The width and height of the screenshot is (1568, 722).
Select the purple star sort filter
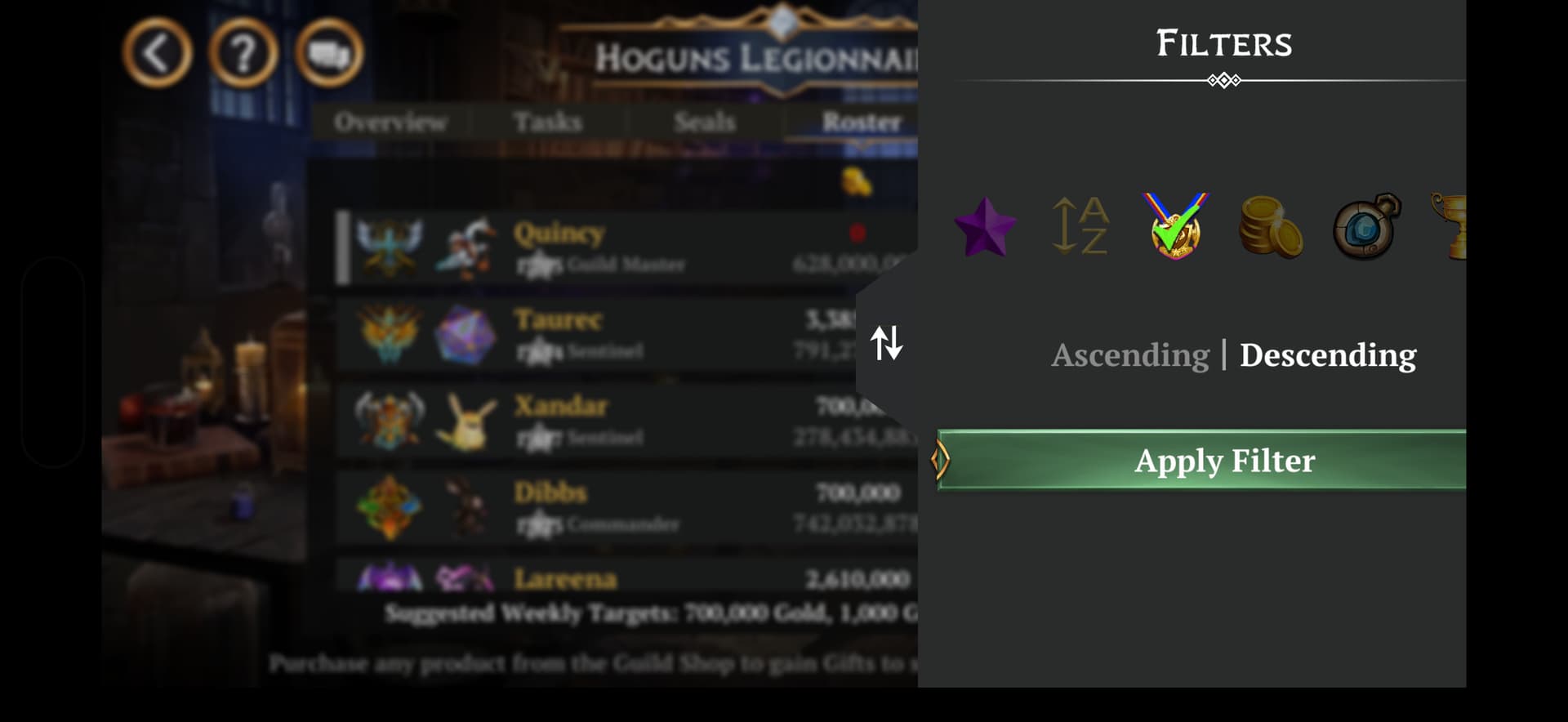coord(985,227)
